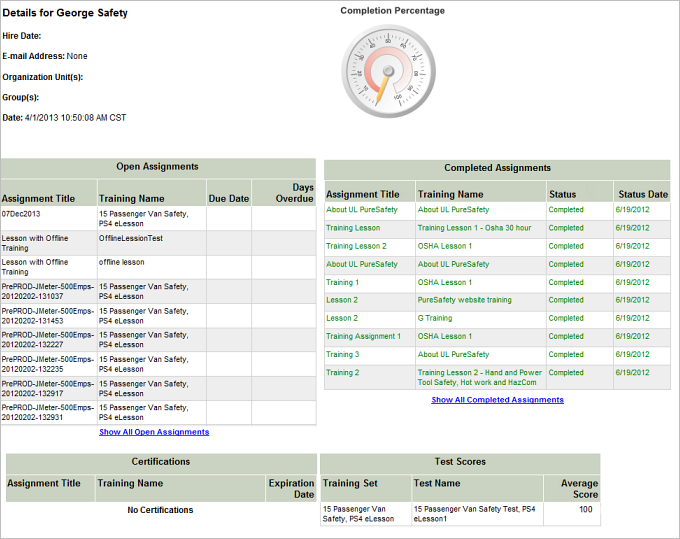Click Assignment Title header in Open Assignments

[38, 198]
